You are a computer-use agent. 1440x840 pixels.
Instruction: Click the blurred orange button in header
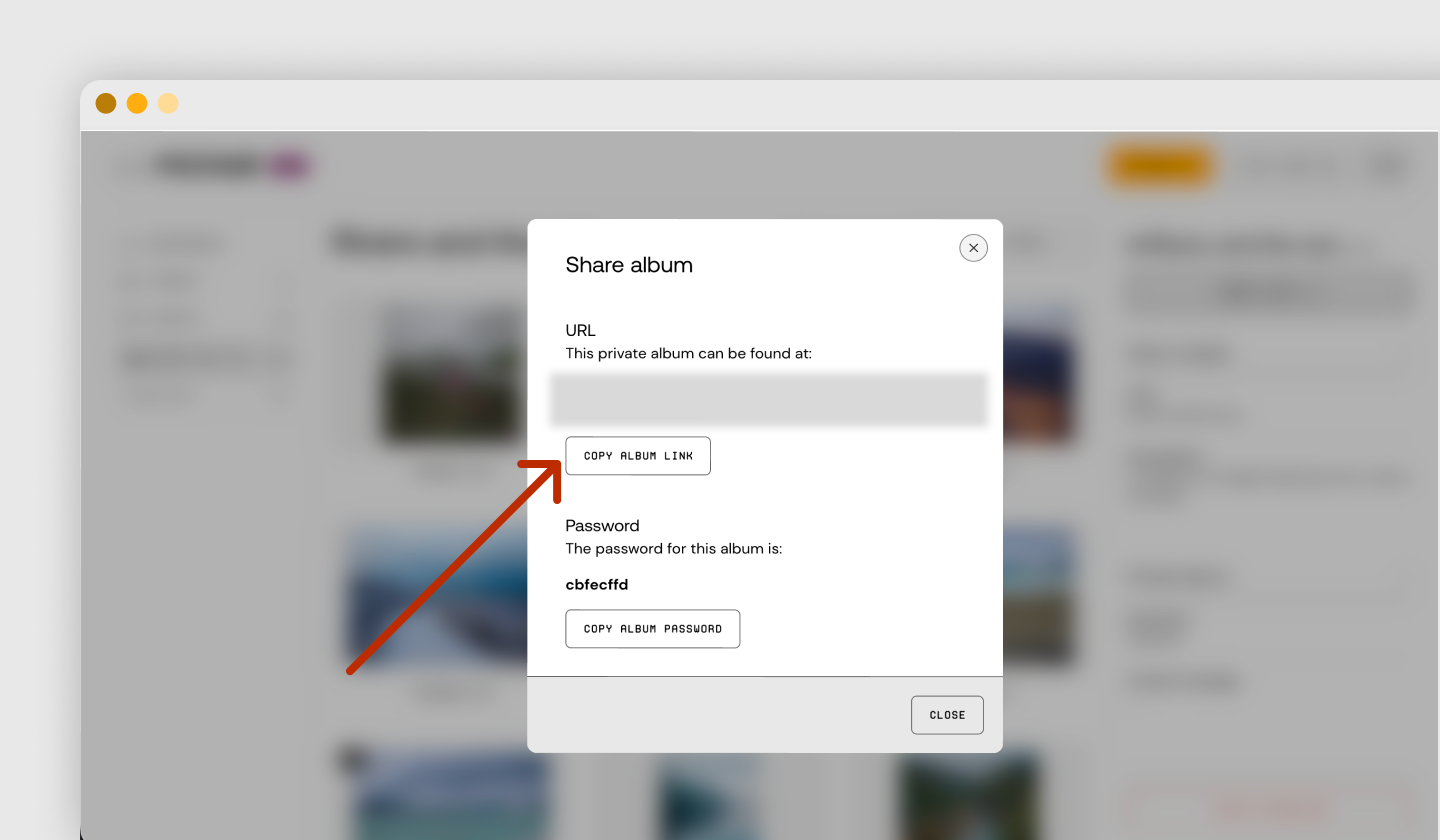(x=1159, y=166)
